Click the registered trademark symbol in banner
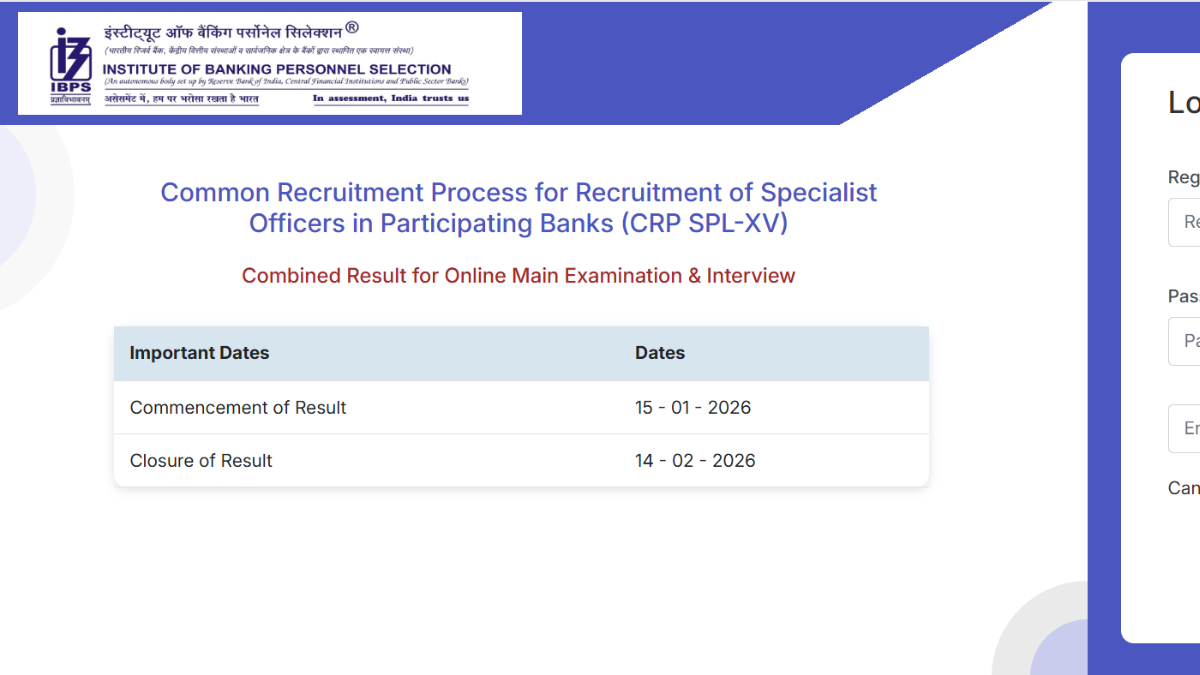1200x675 pixels. pos(351,27)
